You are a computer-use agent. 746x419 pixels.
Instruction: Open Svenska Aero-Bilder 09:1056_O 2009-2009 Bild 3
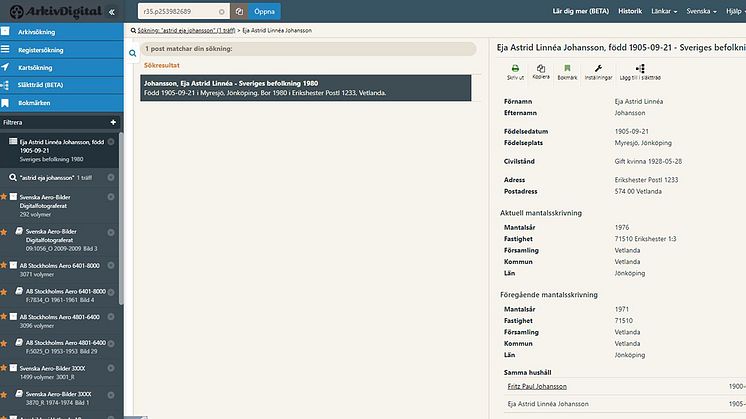coord(61,240)
